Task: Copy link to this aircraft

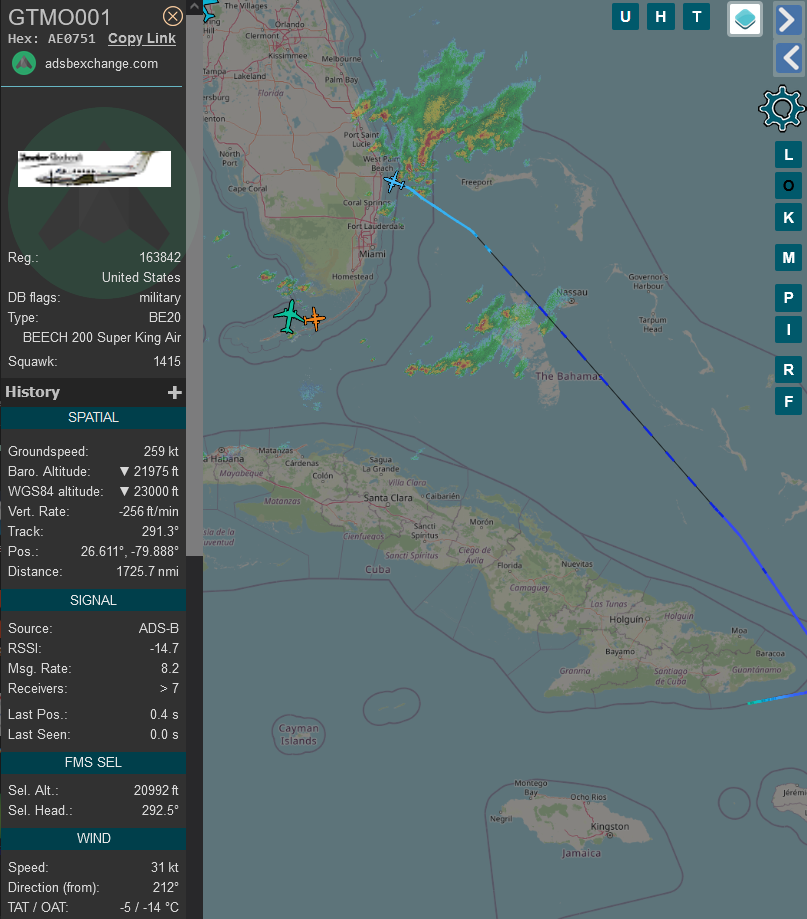Action: tap(142, 39)
